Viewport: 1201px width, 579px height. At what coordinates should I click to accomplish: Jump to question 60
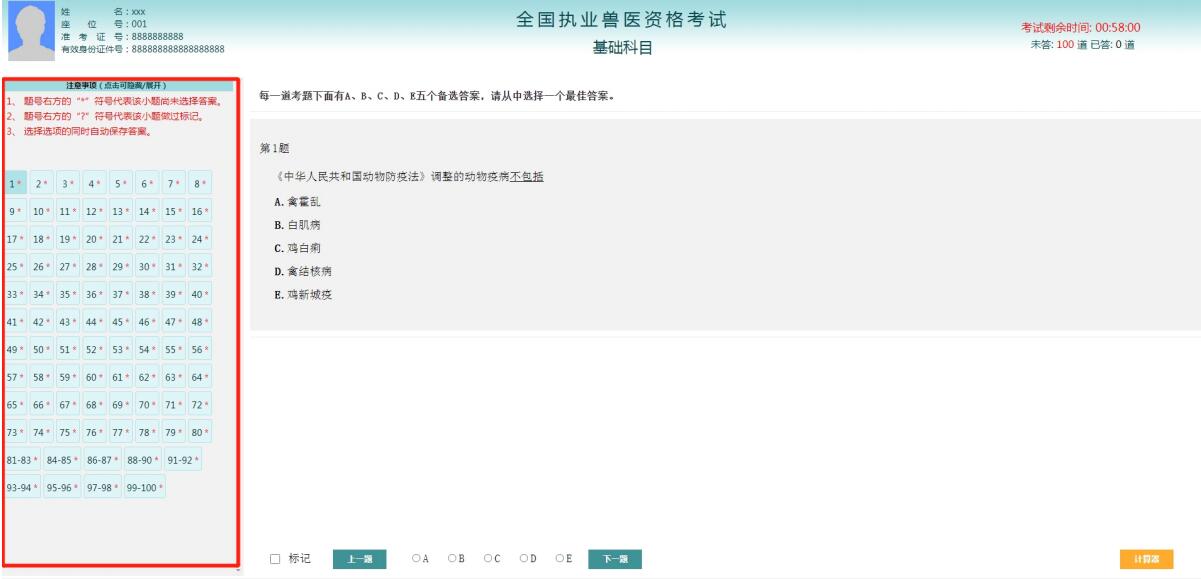click(94, 377)
